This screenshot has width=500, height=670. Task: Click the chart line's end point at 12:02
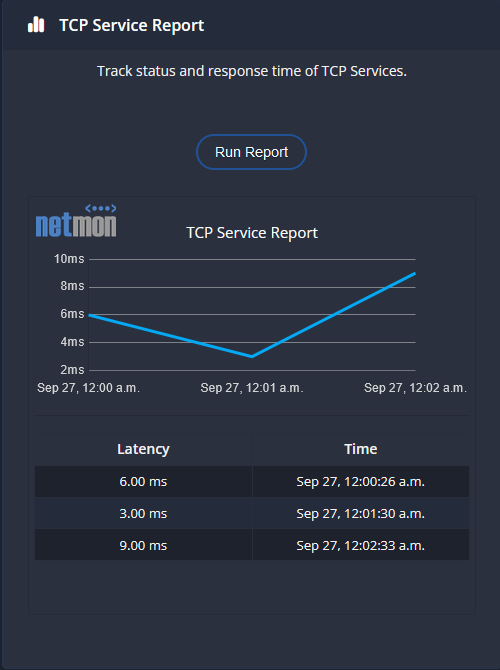414,273
